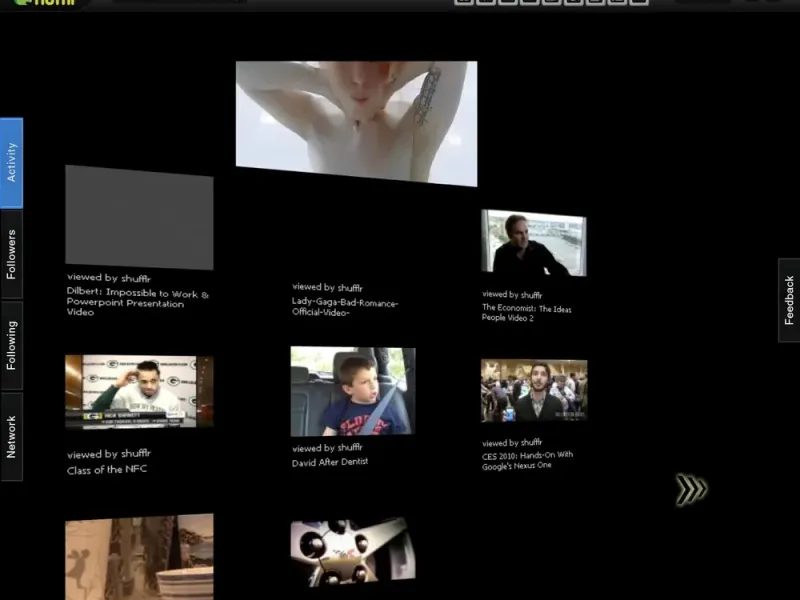
Task: Play the CES 2010 Nexus One thumbnail
Action: pos(534,390)
